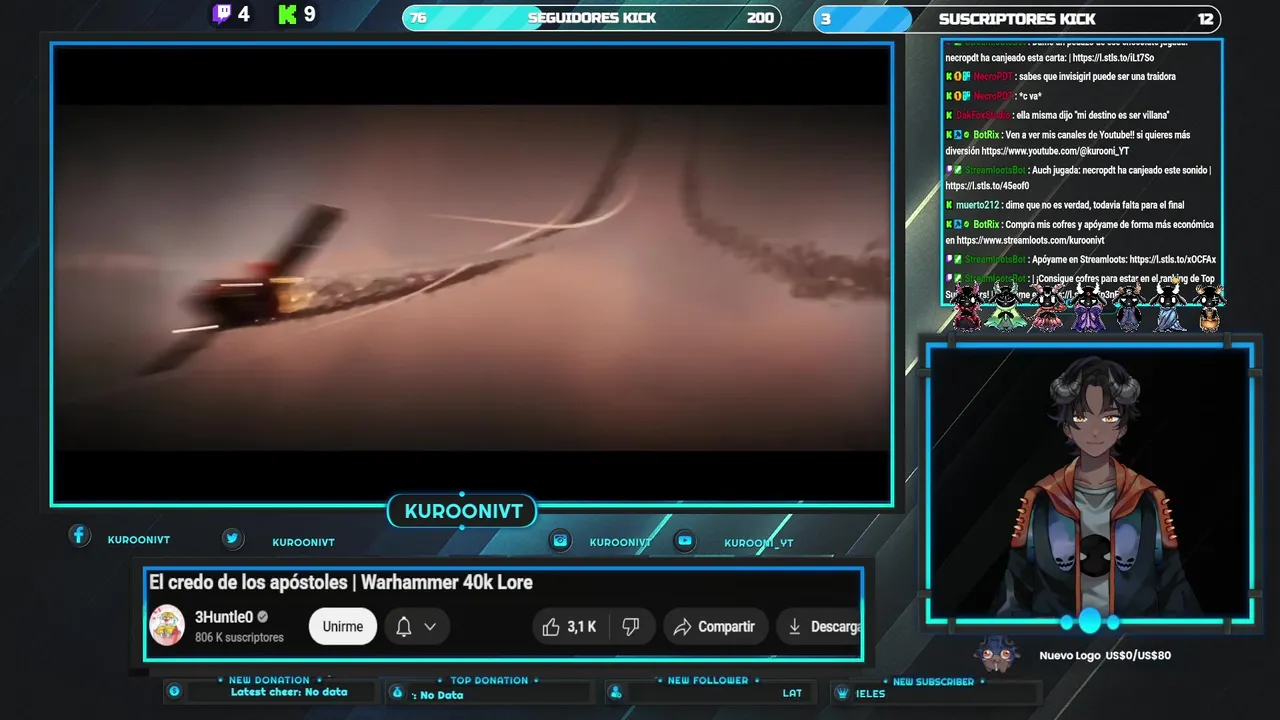1280x720 pixels.
Task: Click the download arrow icon
Action: point(795,627)
